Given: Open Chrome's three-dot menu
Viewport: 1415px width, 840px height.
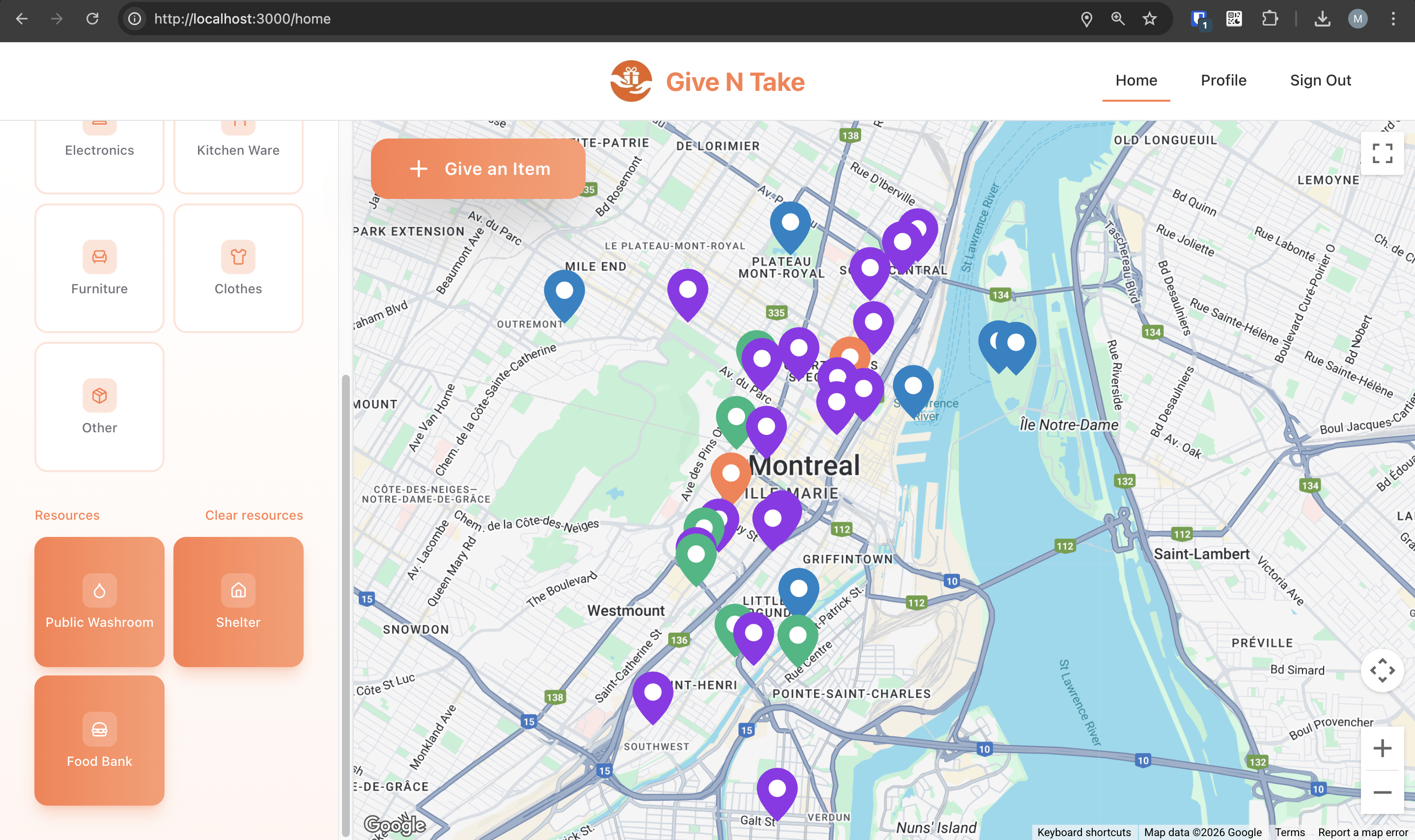Looking at the screenshot, I should 1393,19.
